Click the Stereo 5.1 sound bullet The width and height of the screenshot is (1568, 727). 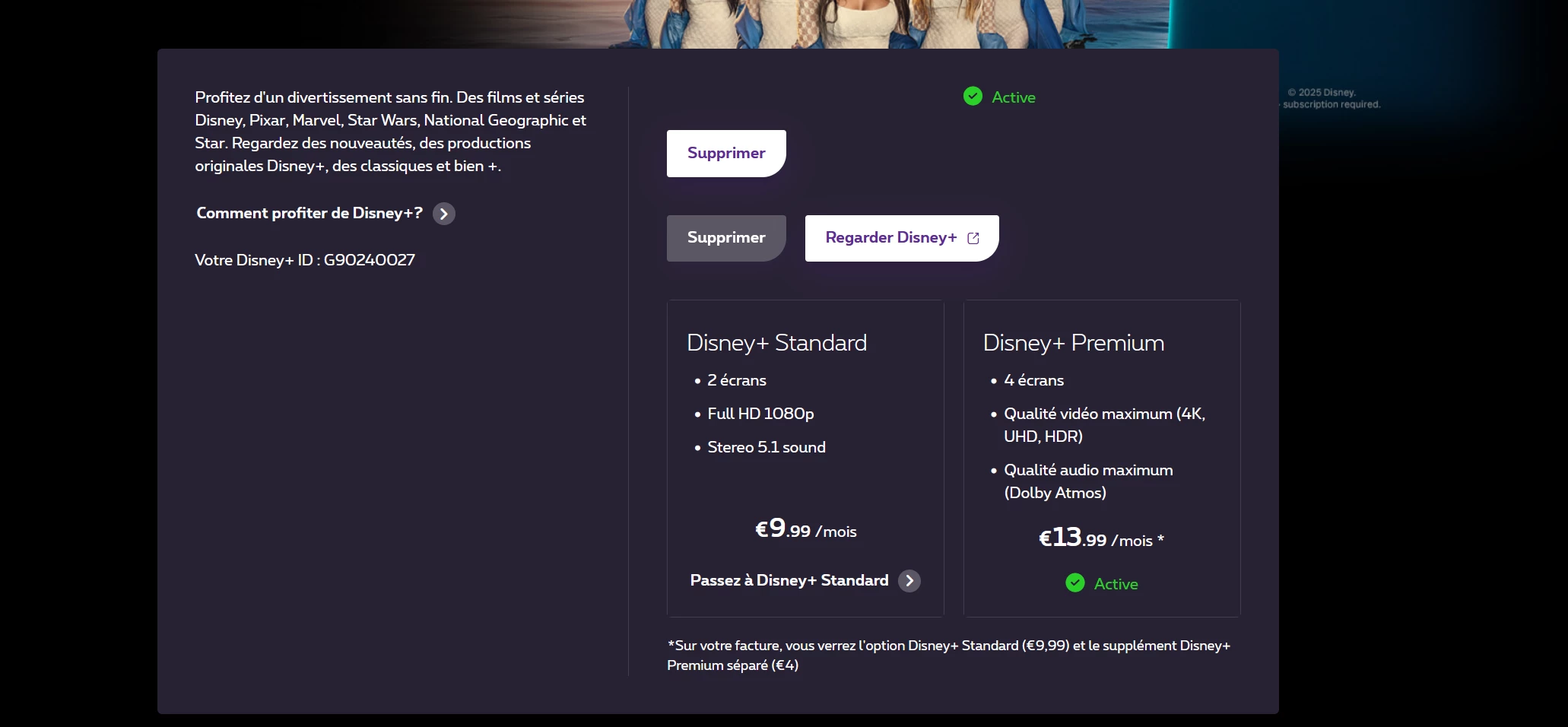(767, 447)
